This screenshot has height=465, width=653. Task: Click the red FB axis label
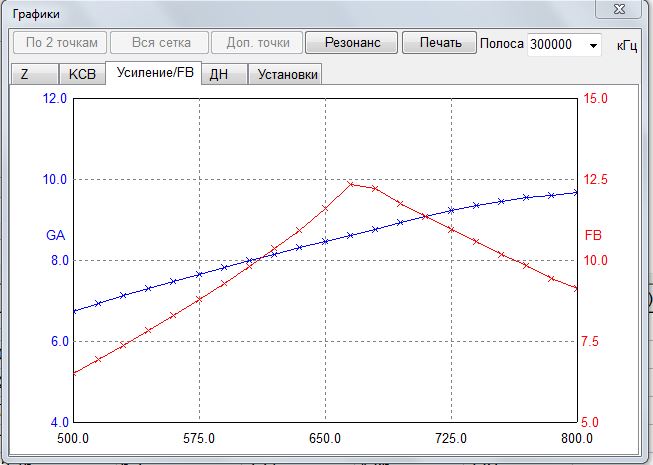click(593, 235)
